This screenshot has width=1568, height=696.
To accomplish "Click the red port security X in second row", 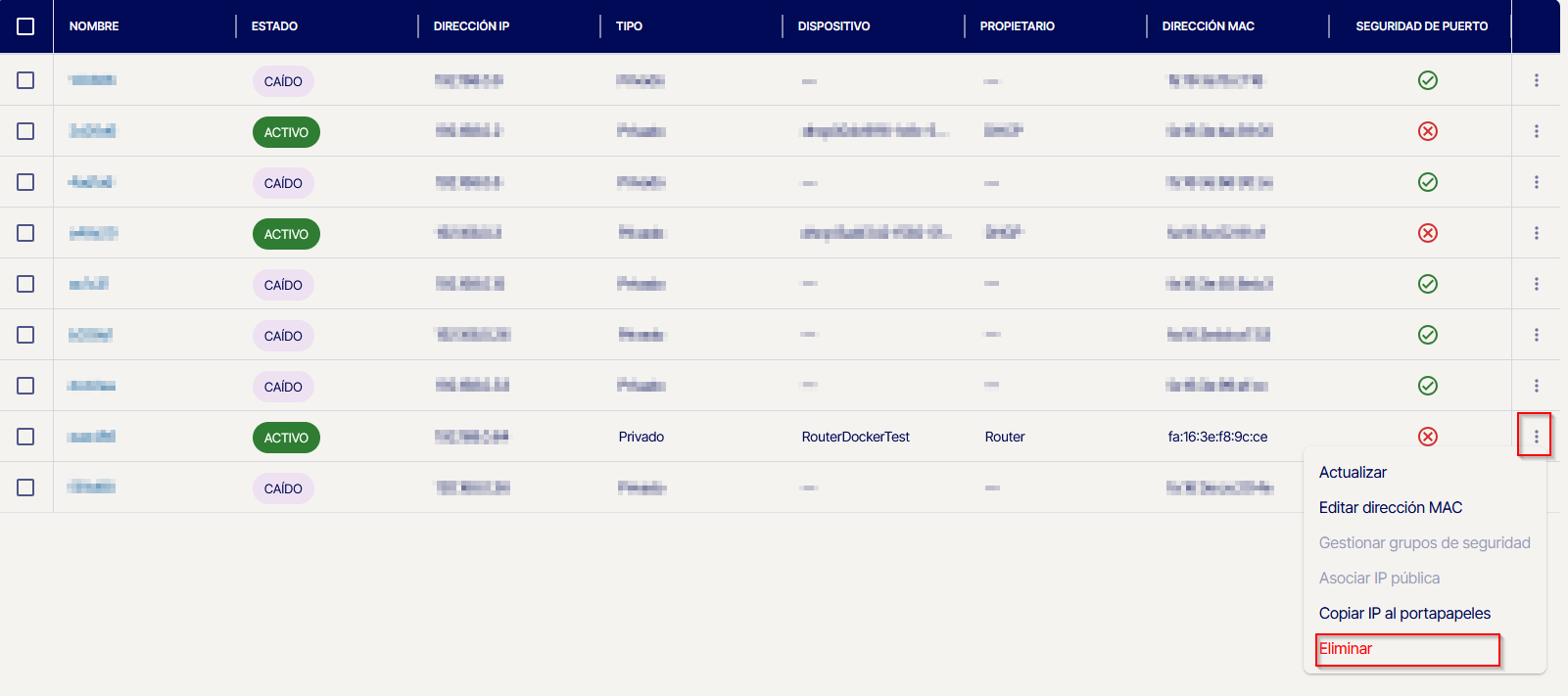I will 1427,131.
